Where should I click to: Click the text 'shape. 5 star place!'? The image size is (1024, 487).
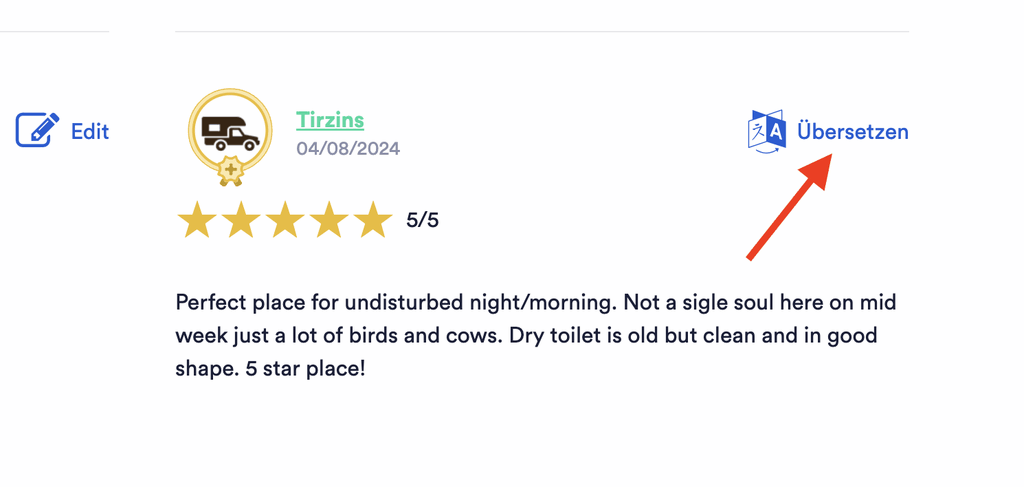pyautogui.click(x=270, y=369)
